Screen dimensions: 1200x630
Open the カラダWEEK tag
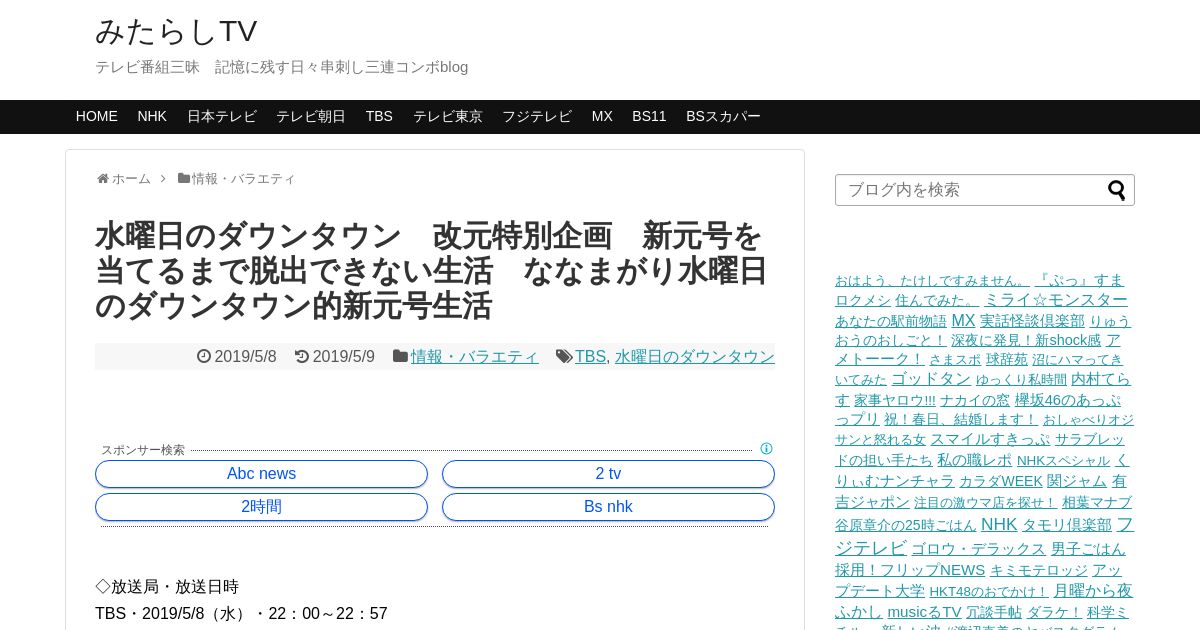pyautogui.click(x=1001, y=481)
